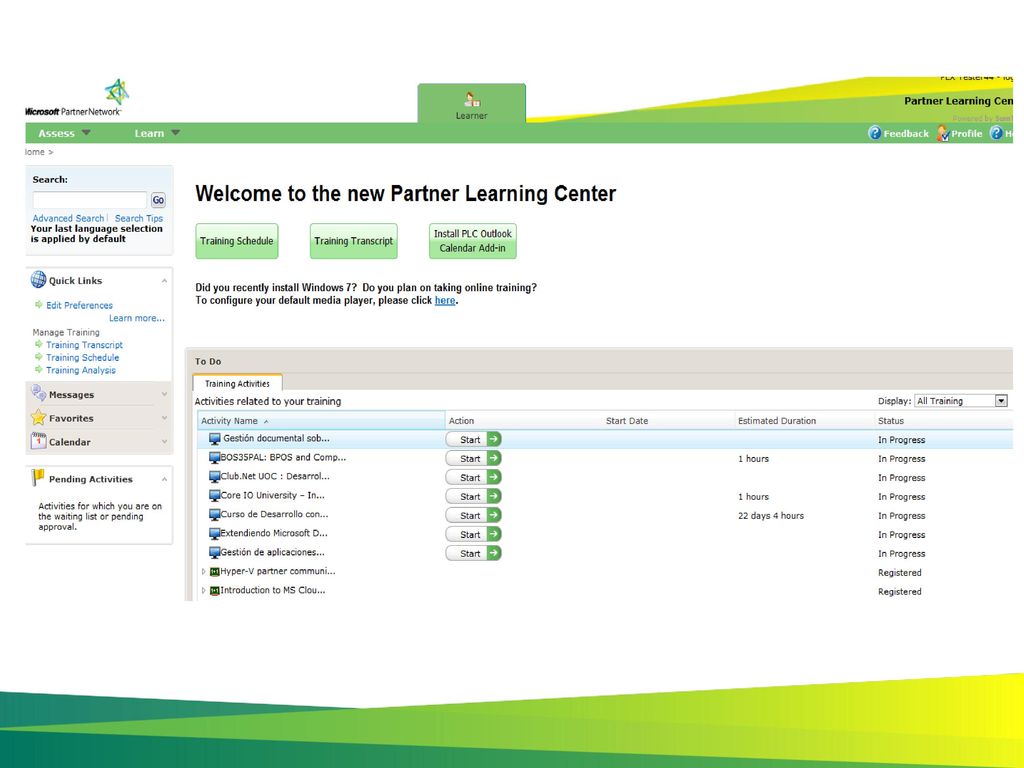The image size is (1024, 768).
Task: Open the Assess dropdown menu
Action: coord(64,133)
